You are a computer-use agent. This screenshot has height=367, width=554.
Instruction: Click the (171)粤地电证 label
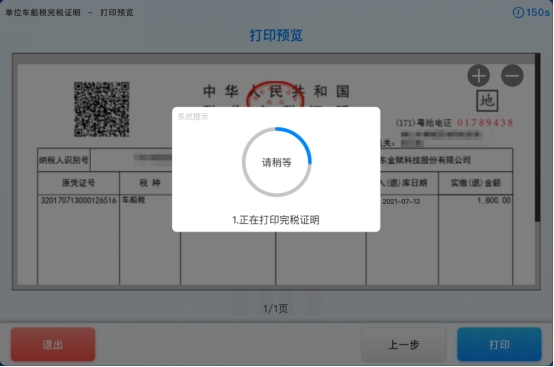coord(424,123)
